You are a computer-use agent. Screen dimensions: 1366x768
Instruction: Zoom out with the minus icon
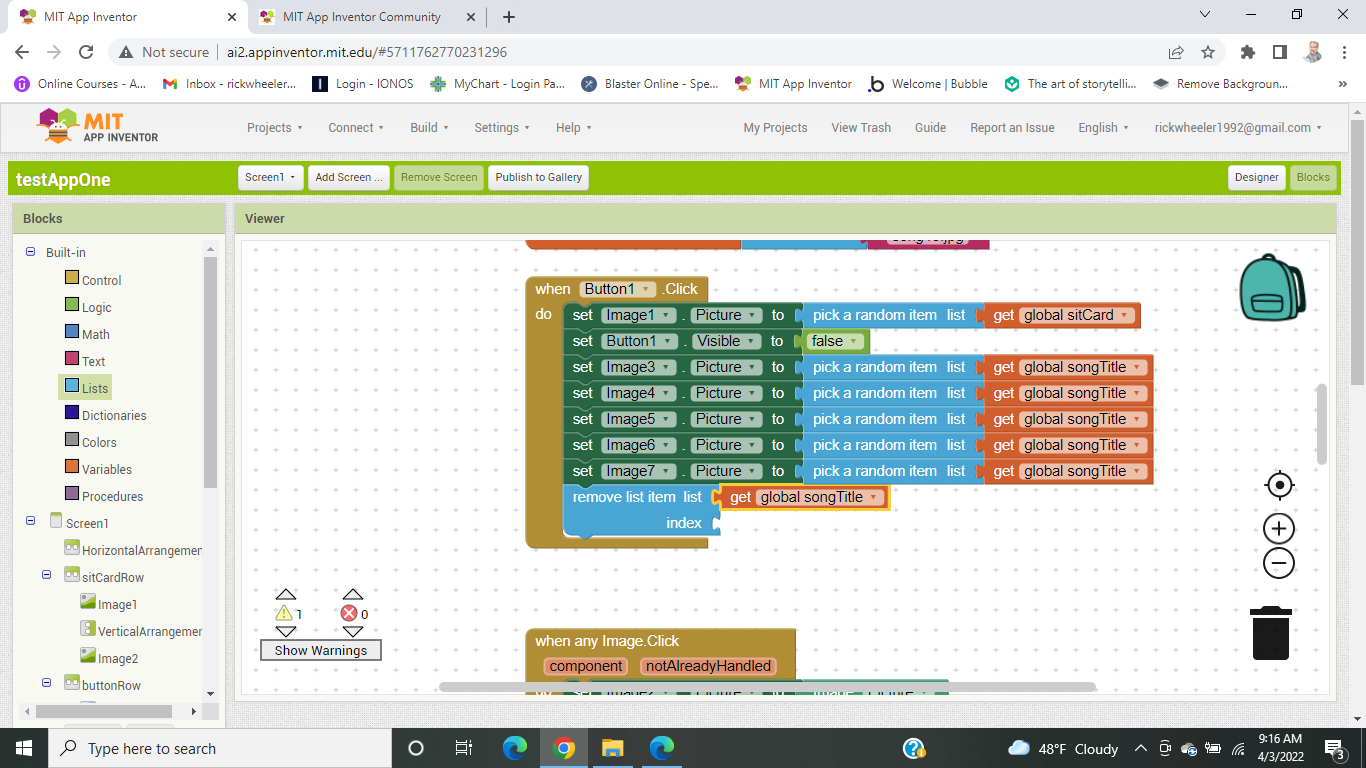[1279, 563]
